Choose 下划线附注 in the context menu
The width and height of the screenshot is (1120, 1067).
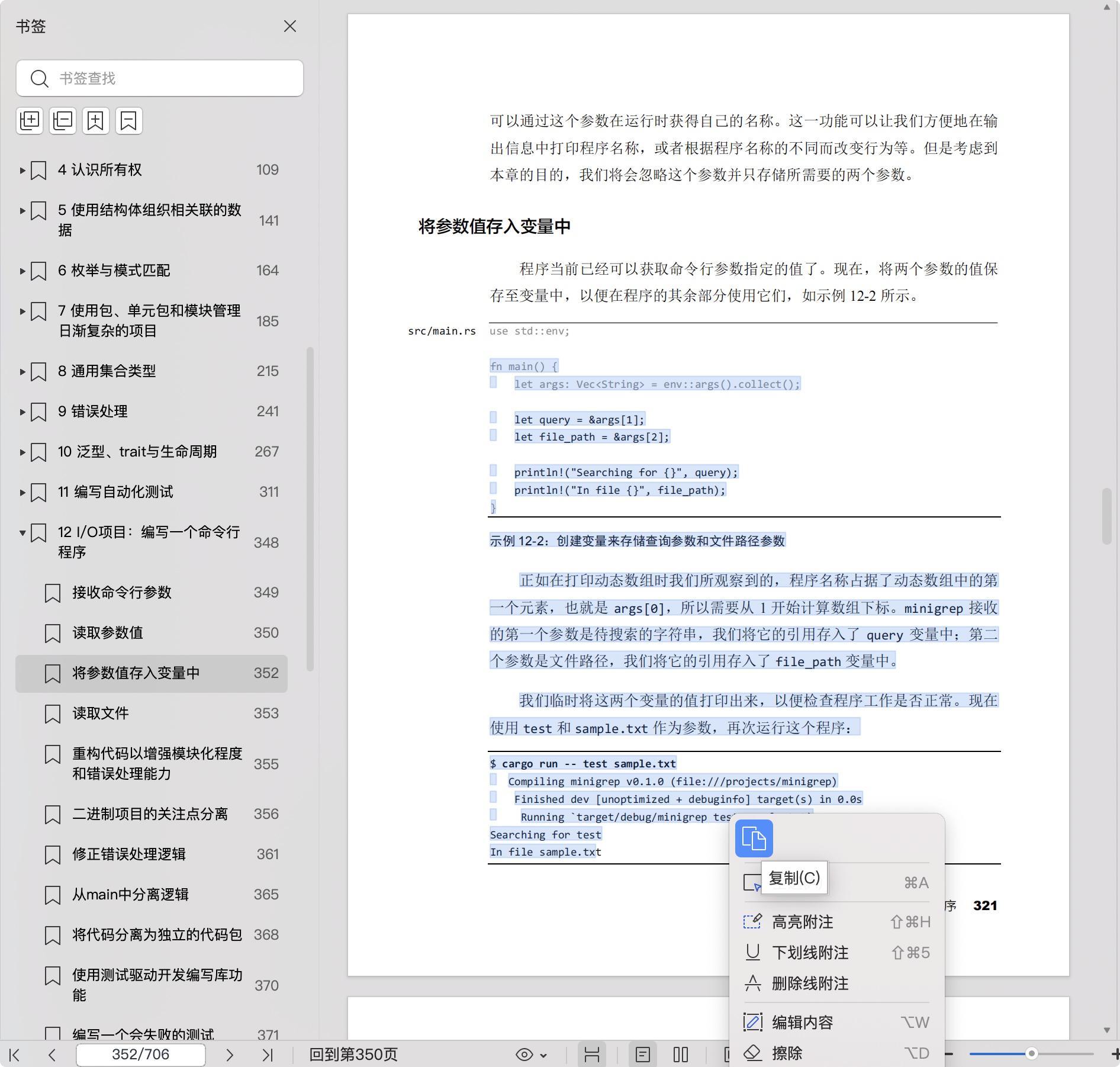tap(810, 953)
